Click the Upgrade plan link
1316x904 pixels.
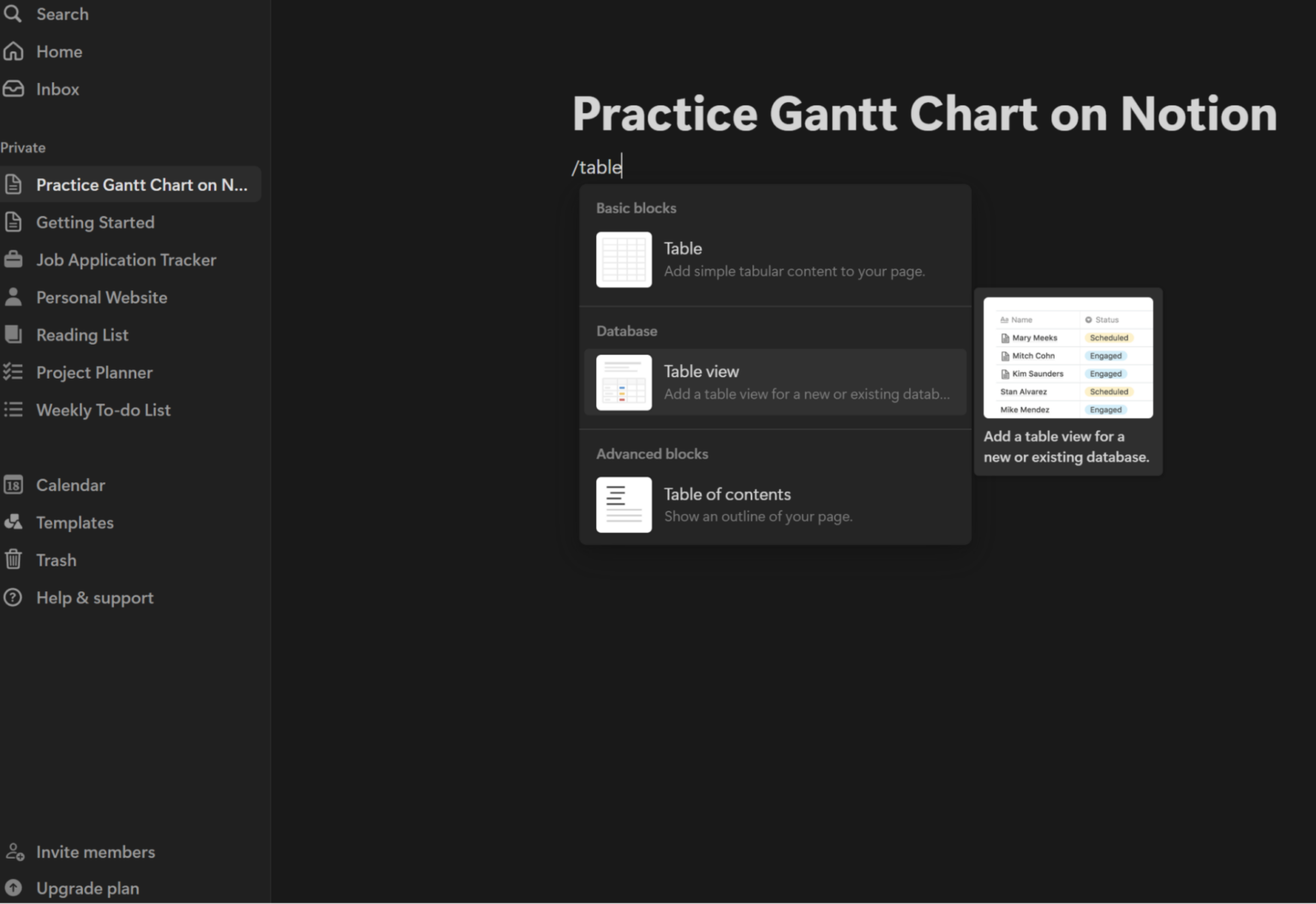[x=87, y=889]
